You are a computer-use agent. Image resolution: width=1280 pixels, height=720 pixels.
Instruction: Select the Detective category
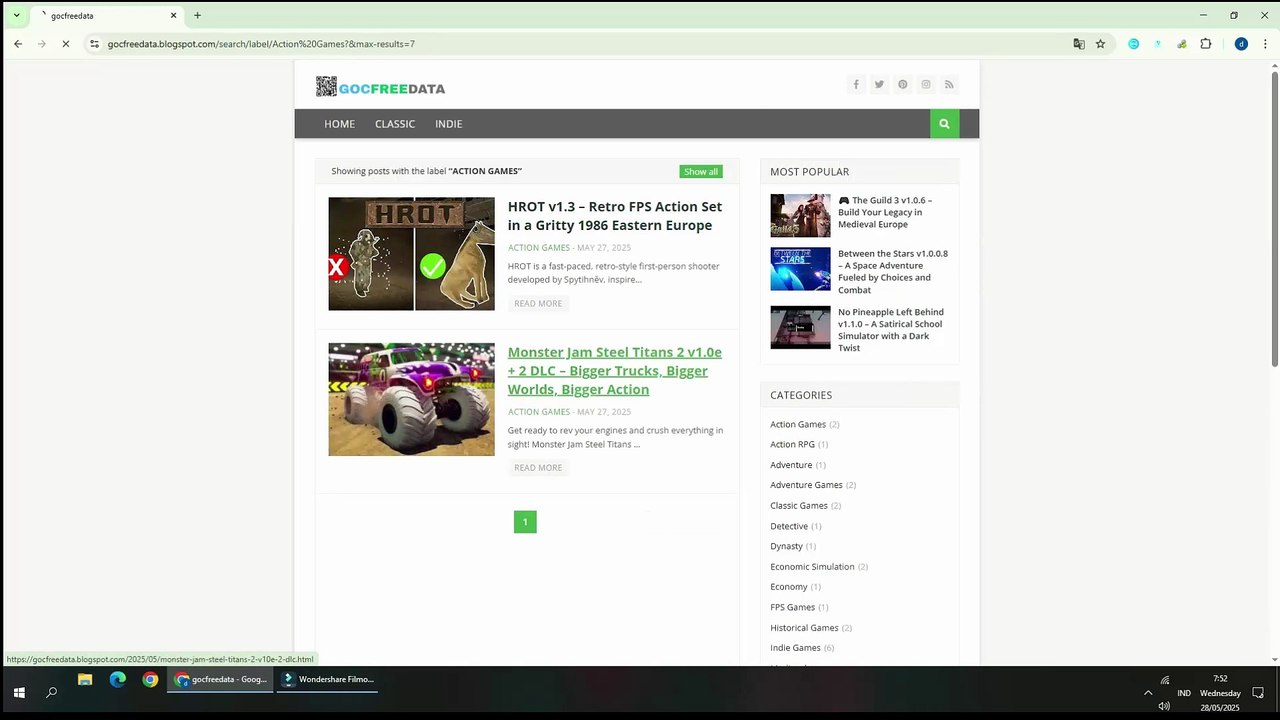(789, 526)
